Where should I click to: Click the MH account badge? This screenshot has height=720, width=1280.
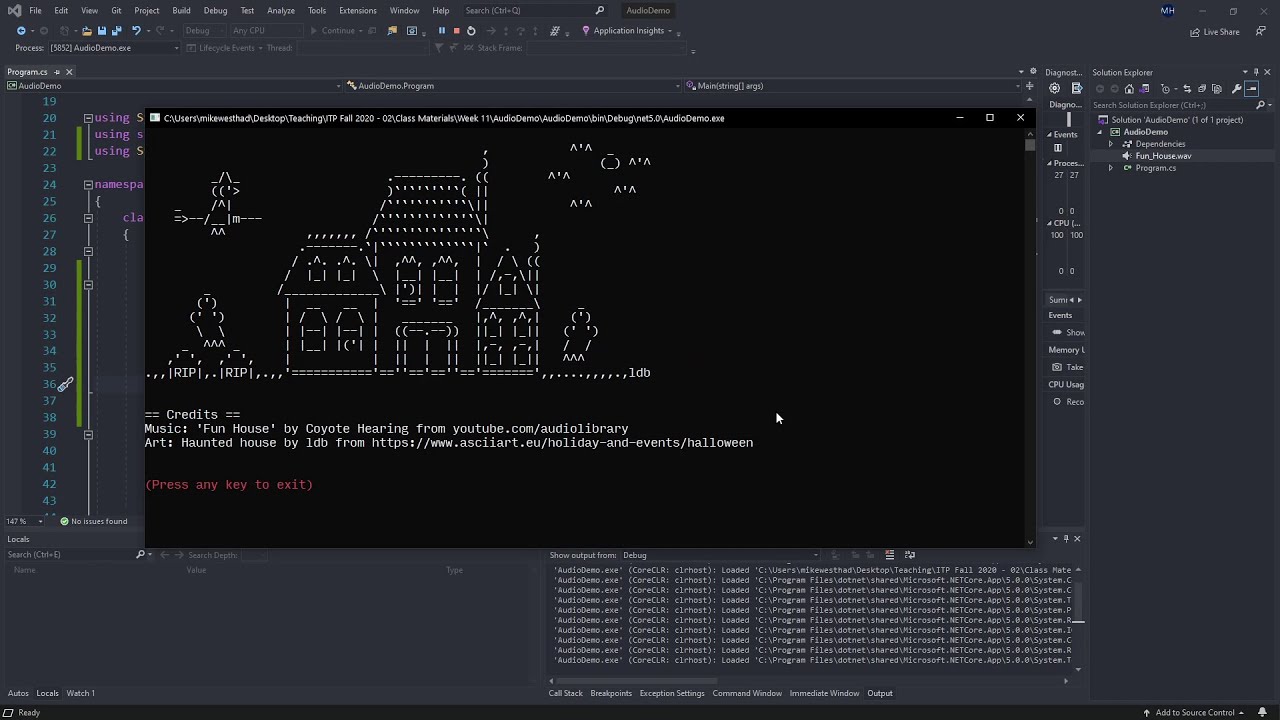coord(1167,11)
